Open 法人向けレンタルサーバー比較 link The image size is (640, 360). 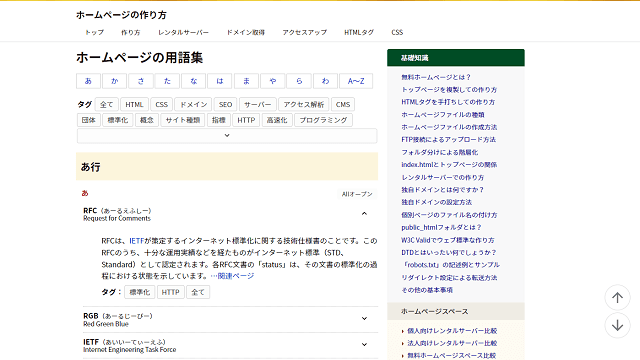click(x=452, y=343)
